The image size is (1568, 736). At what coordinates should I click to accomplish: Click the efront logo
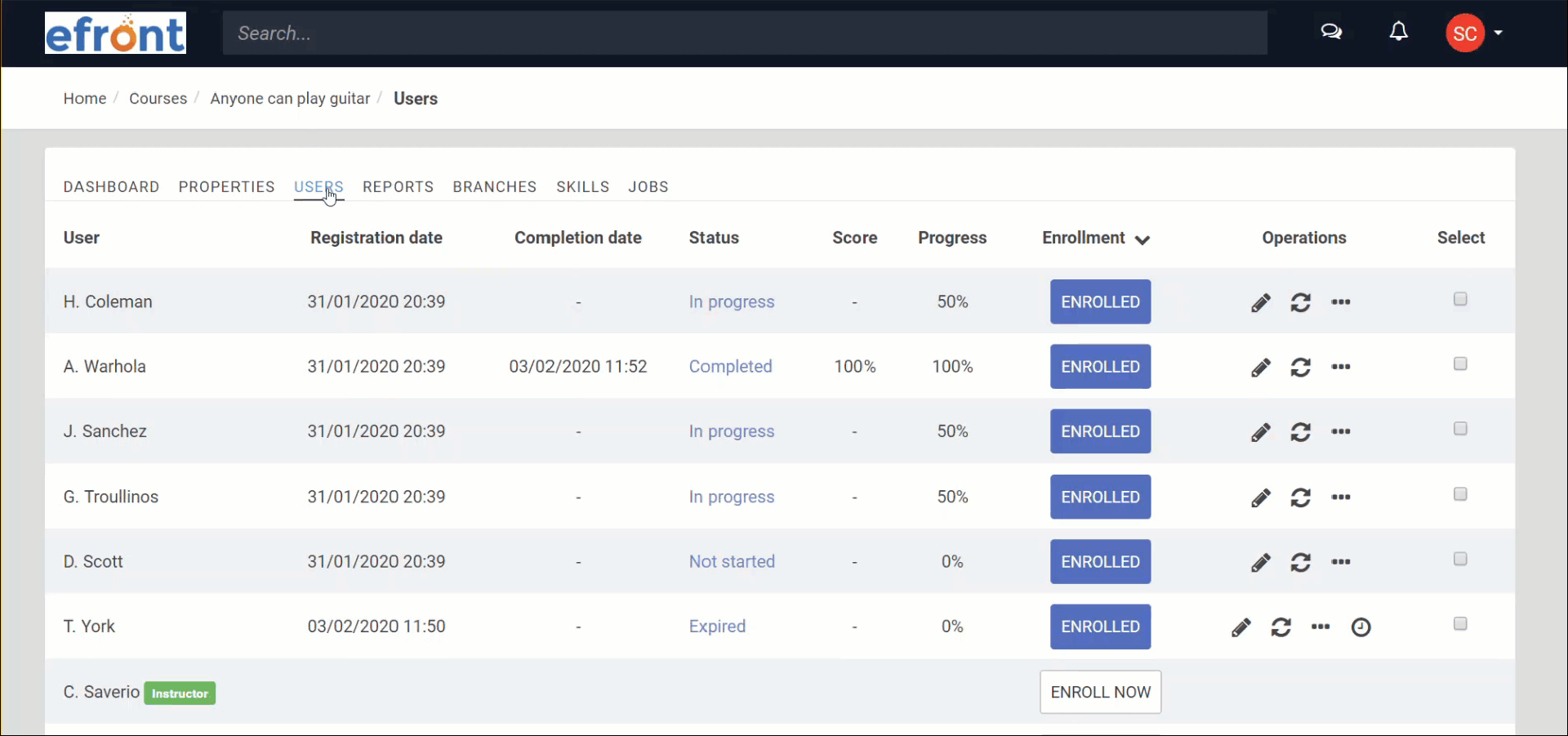[115, 33]
